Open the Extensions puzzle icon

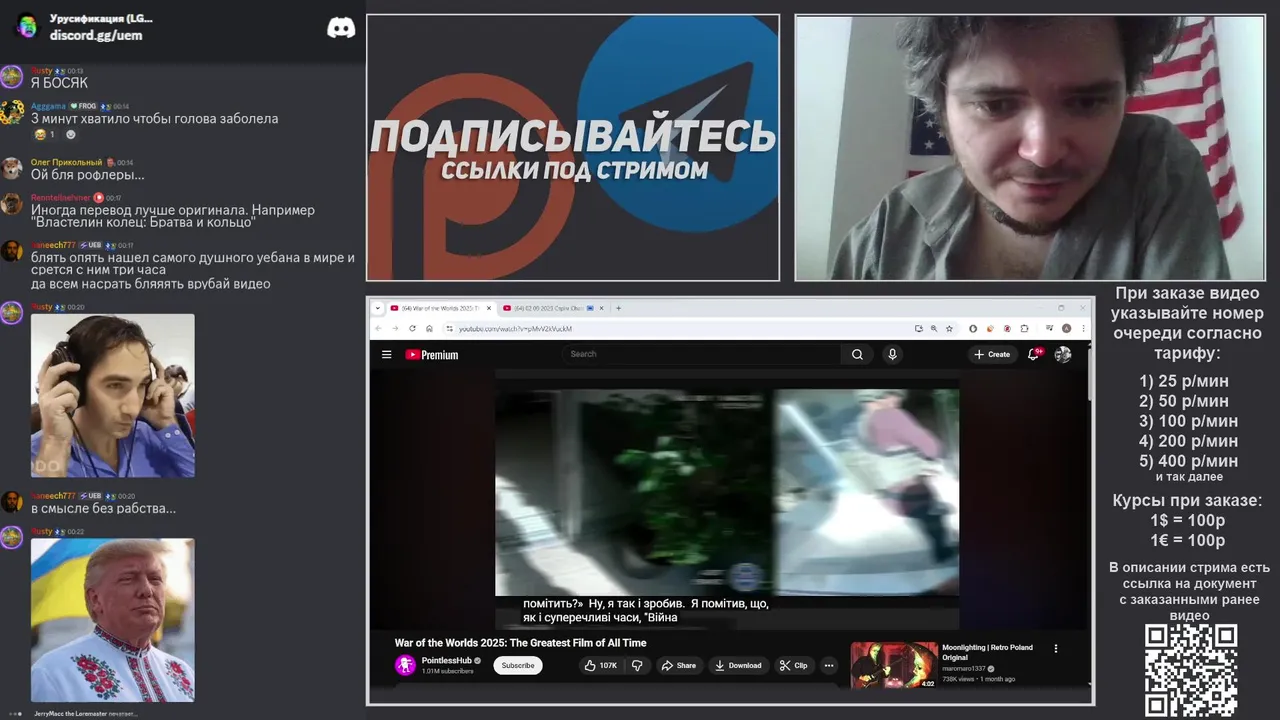tap(1024, 328)
